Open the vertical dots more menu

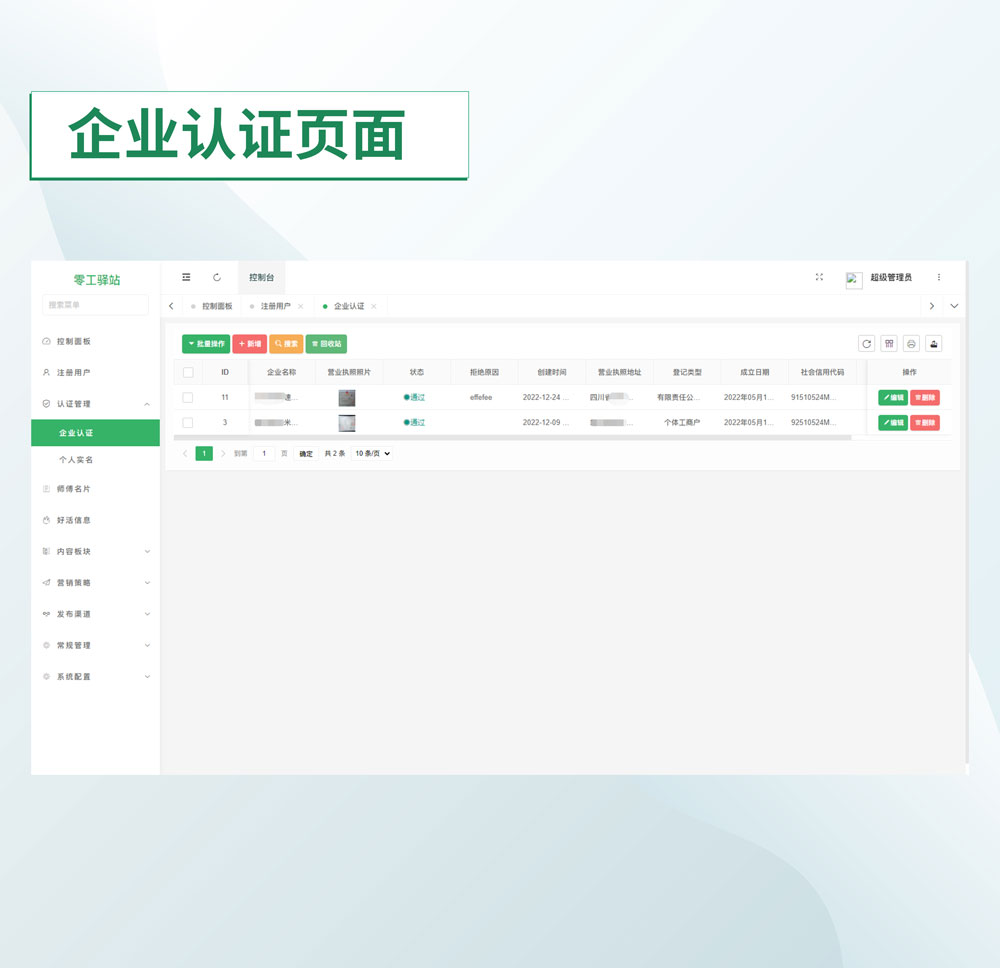point(938,277)
